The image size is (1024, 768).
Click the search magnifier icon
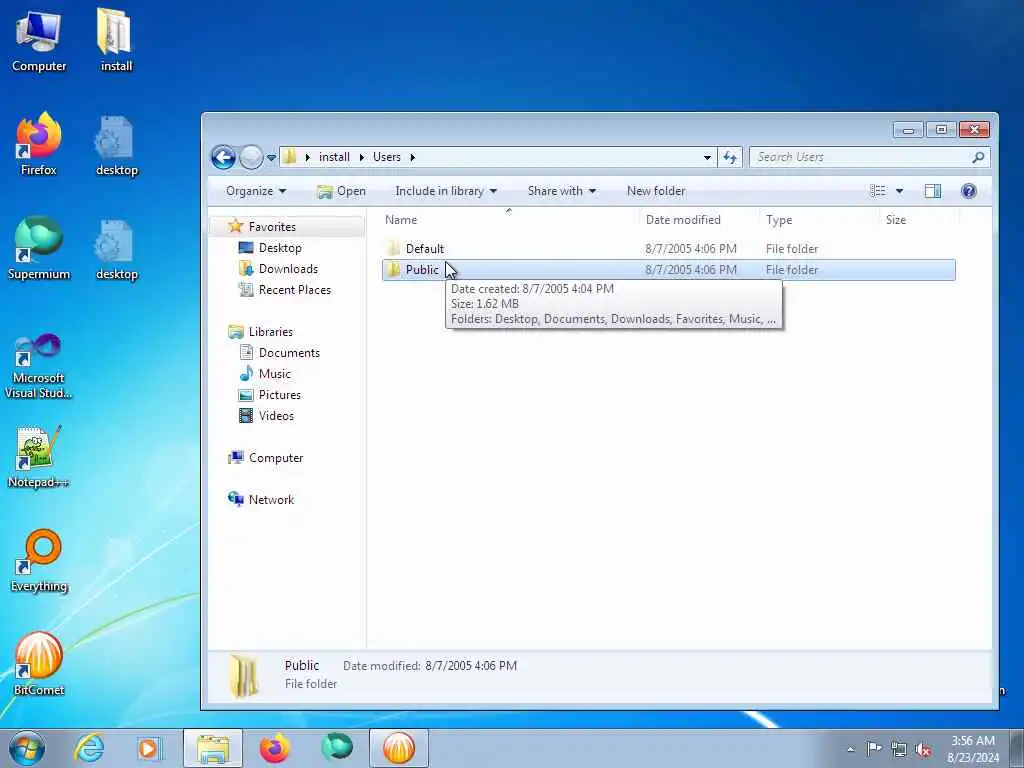pos(978,157)
